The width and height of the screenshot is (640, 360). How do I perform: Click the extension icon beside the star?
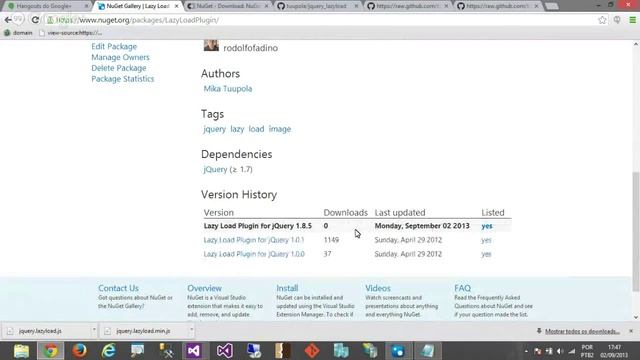[x=617, y=20]
